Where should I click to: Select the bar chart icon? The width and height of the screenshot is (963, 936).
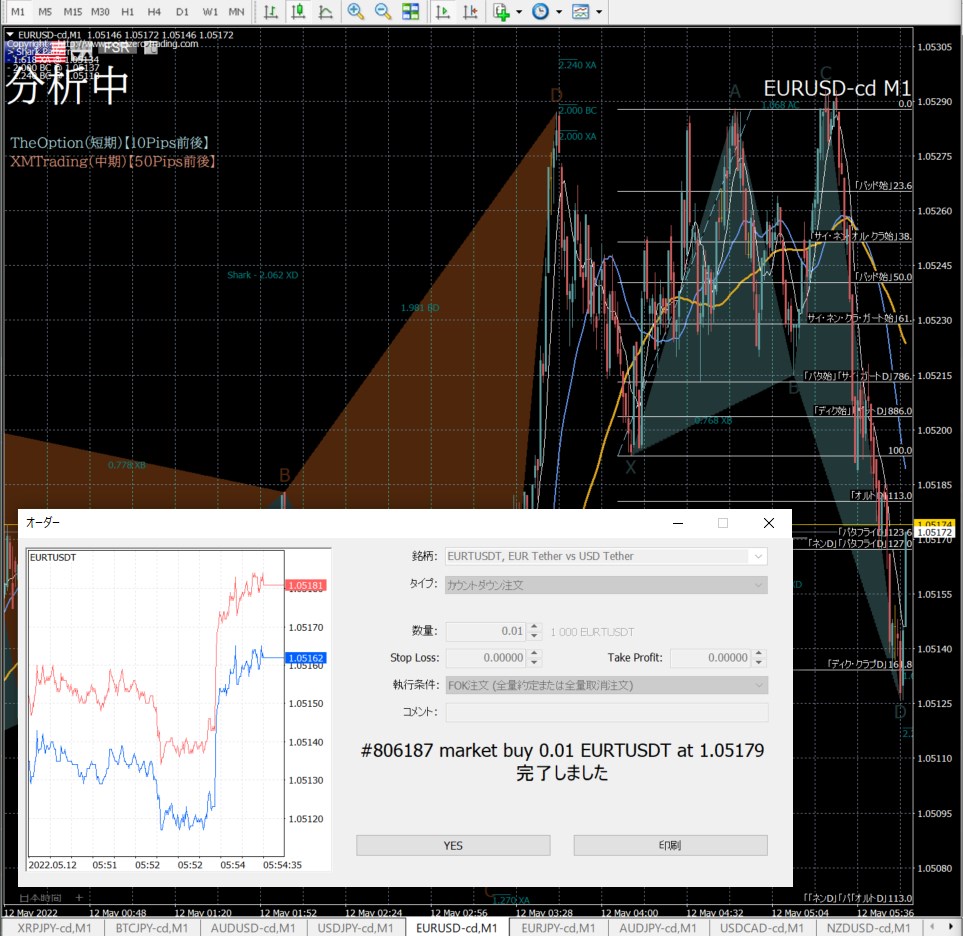coord(270,12)
